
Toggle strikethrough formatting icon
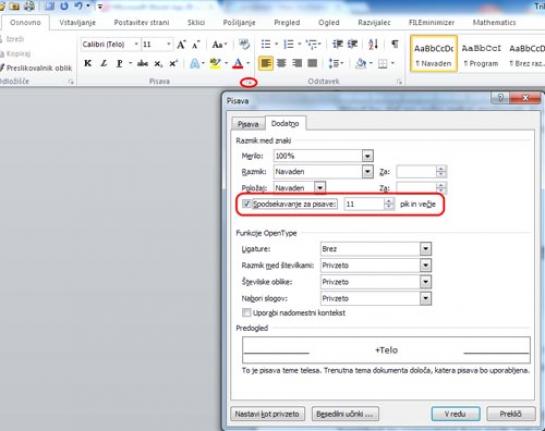143,63
